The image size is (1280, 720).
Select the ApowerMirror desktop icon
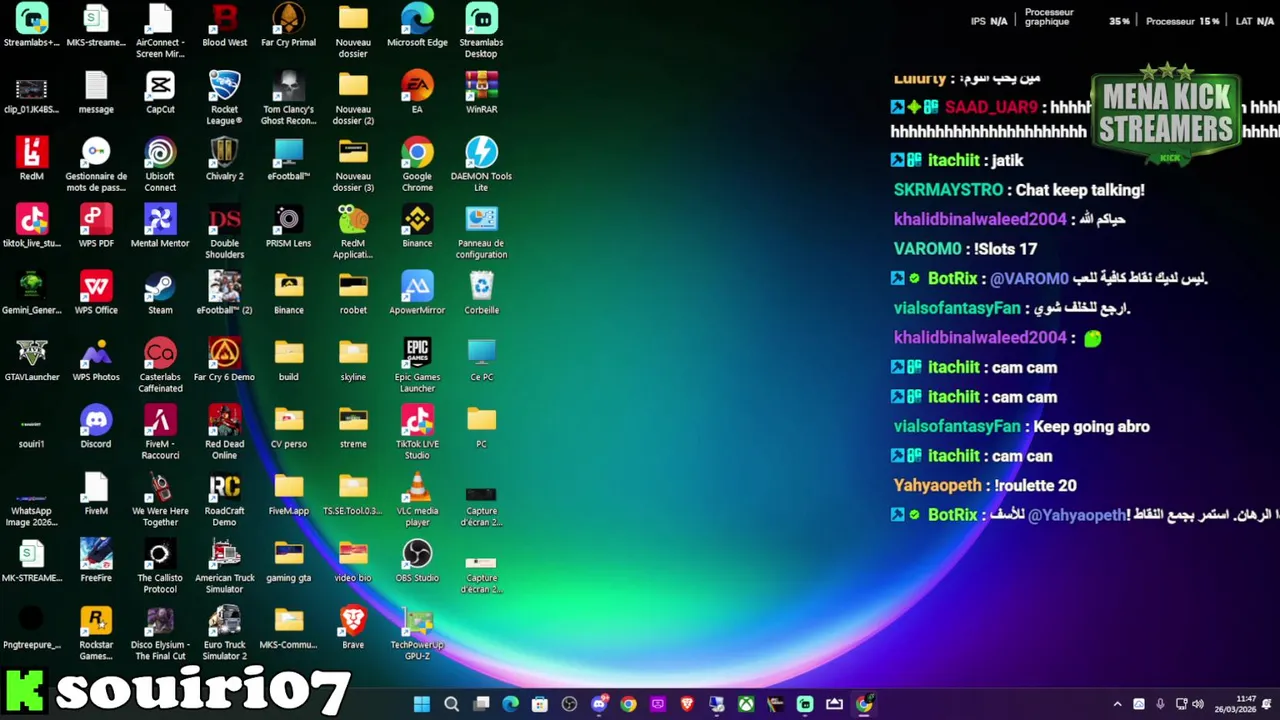tap(417, 294)
